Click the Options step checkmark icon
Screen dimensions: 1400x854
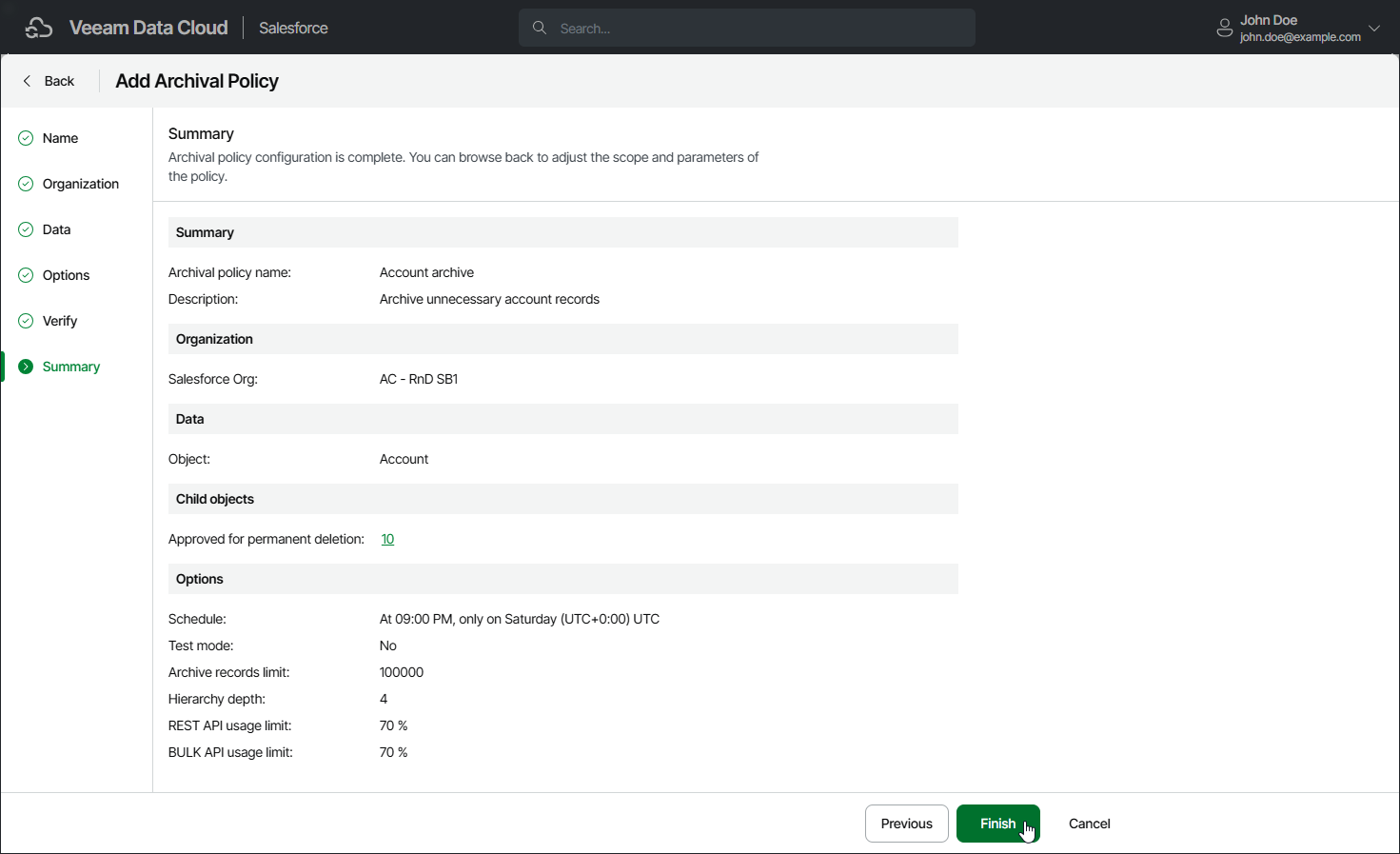26,275
